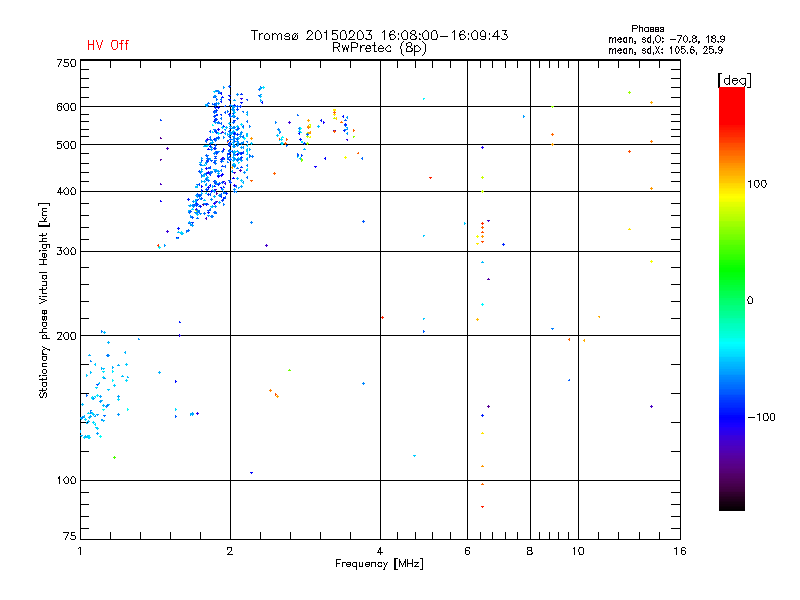This screenshot has width=800, height=600.
Task: Click the y-axis tick label '200'
Action: click(66, 336)
